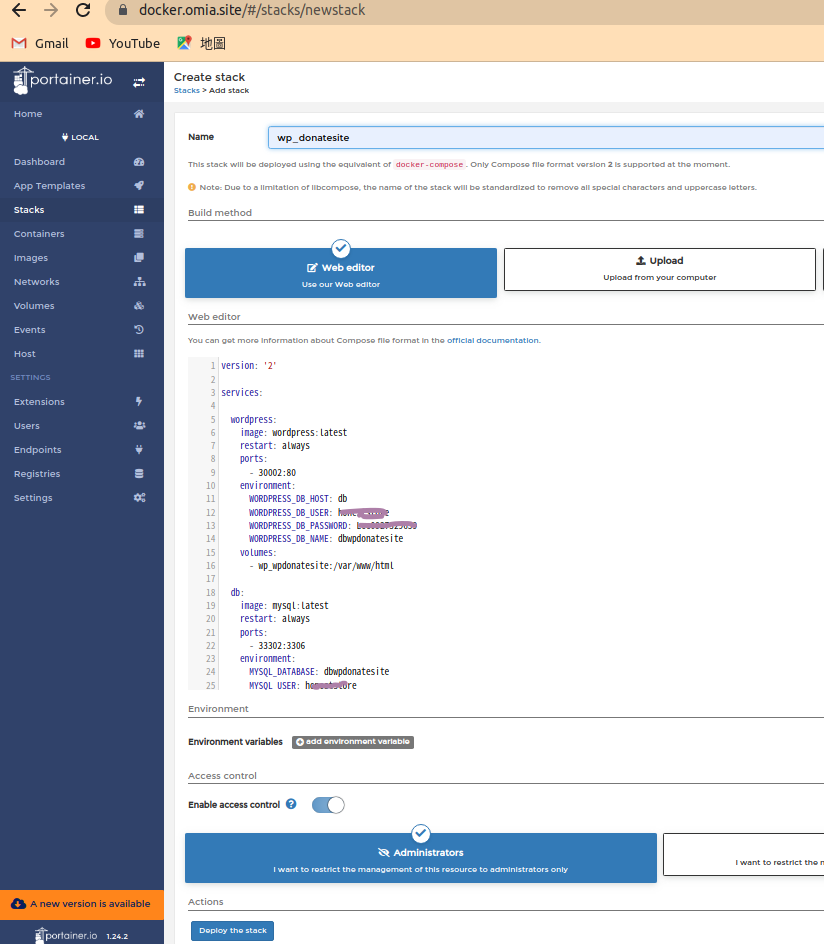Click the Events history icon
The height and width of the screenshot is (944, 824).
pyautogui.click(x=139, y=330)
